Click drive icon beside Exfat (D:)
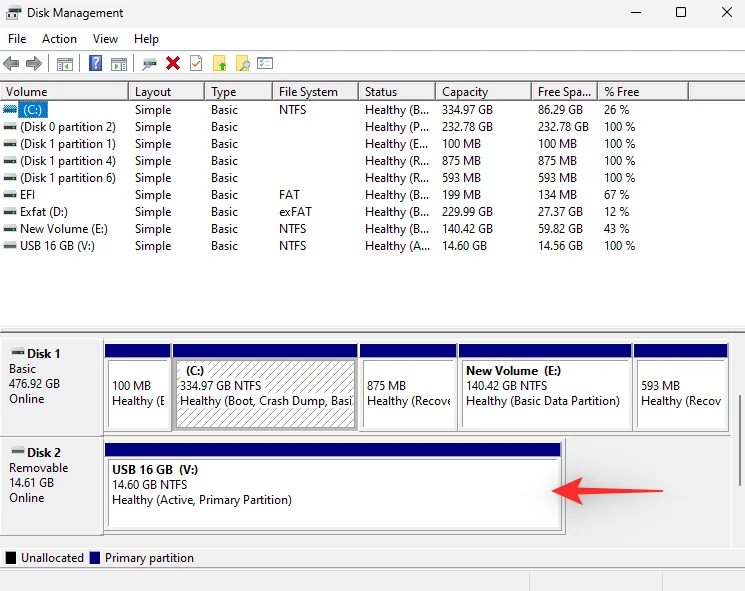 pos(10,212)
